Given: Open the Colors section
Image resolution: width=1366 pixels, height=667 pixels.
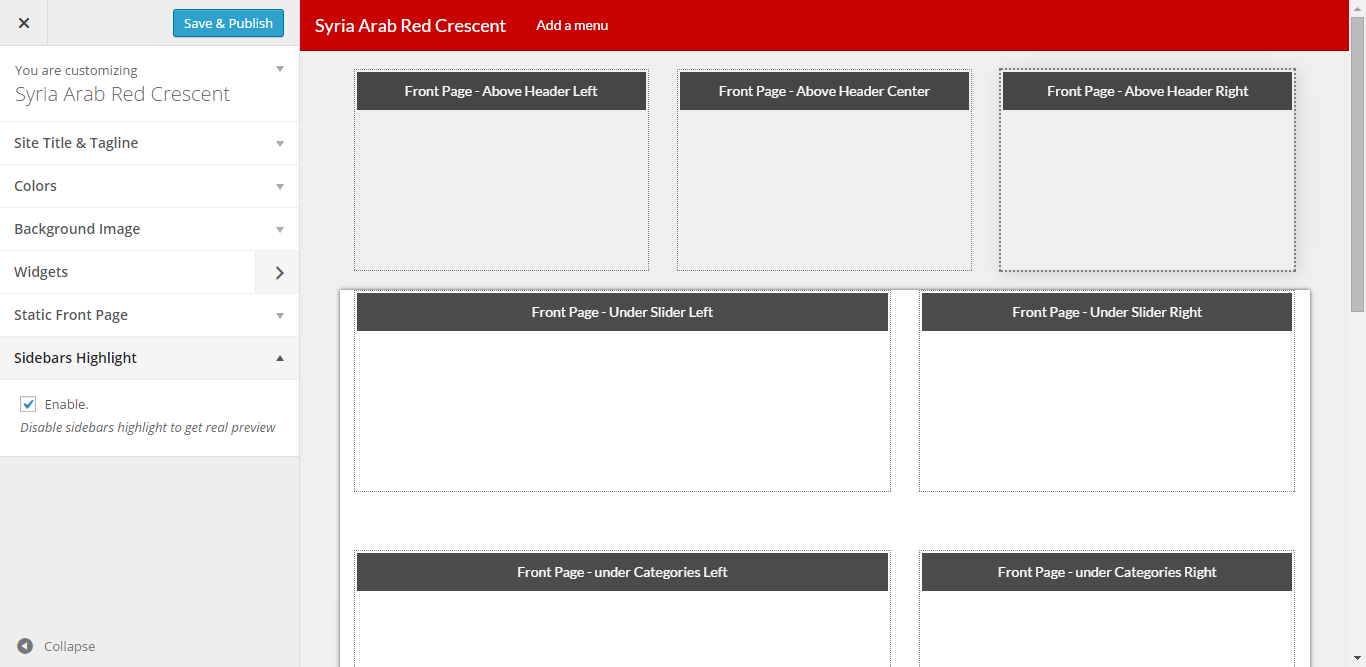Looking at the screenshot, I should click(x=150, y=186).
